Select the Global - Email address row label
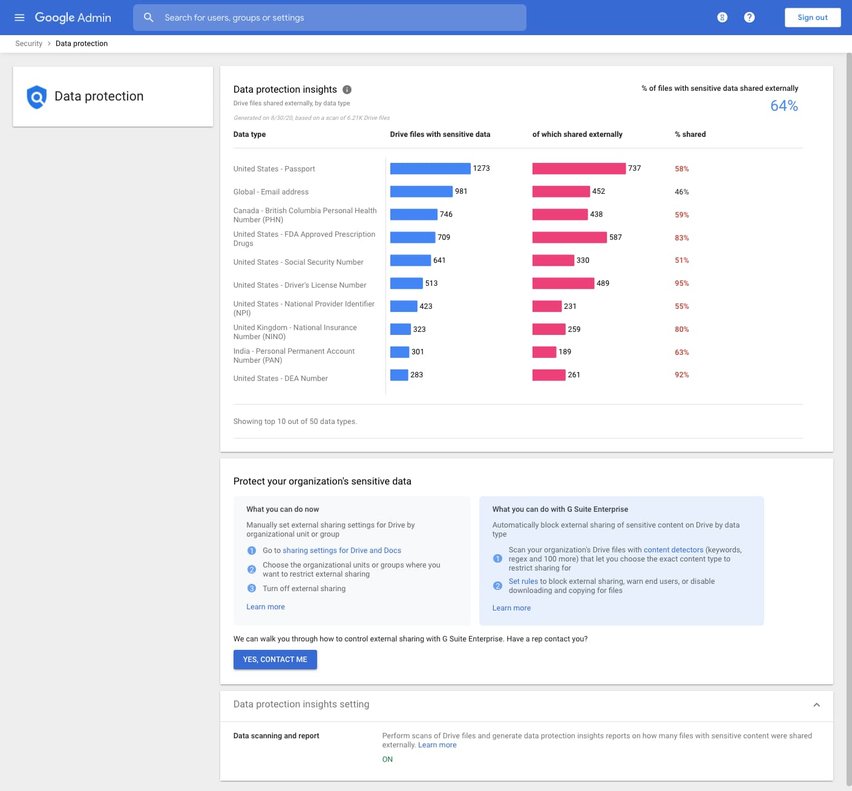The image size is (852, 791). 271,192
